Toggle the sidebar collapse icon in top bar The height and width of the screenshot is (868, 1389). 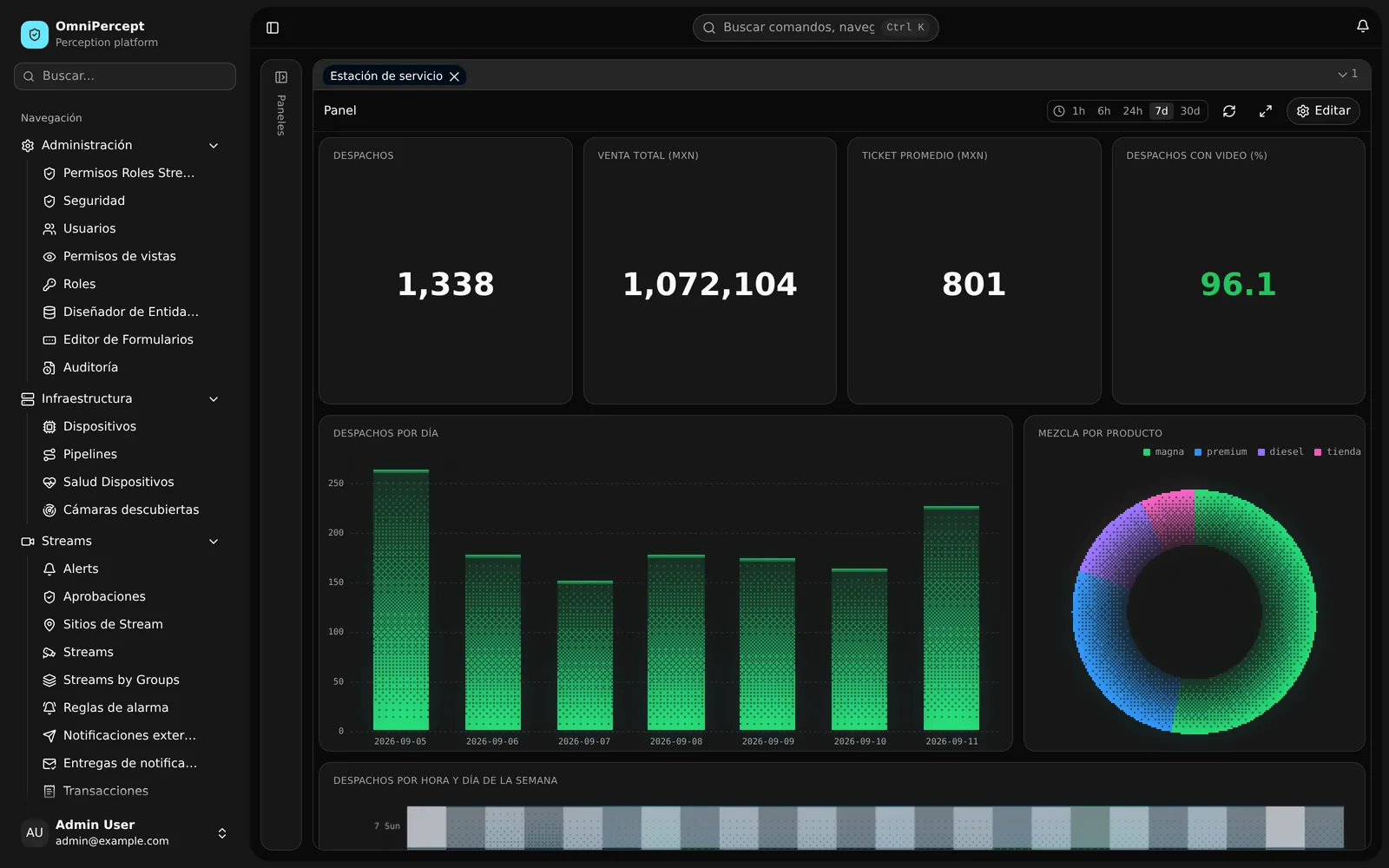pyautogui.click(x=273, y=28)
